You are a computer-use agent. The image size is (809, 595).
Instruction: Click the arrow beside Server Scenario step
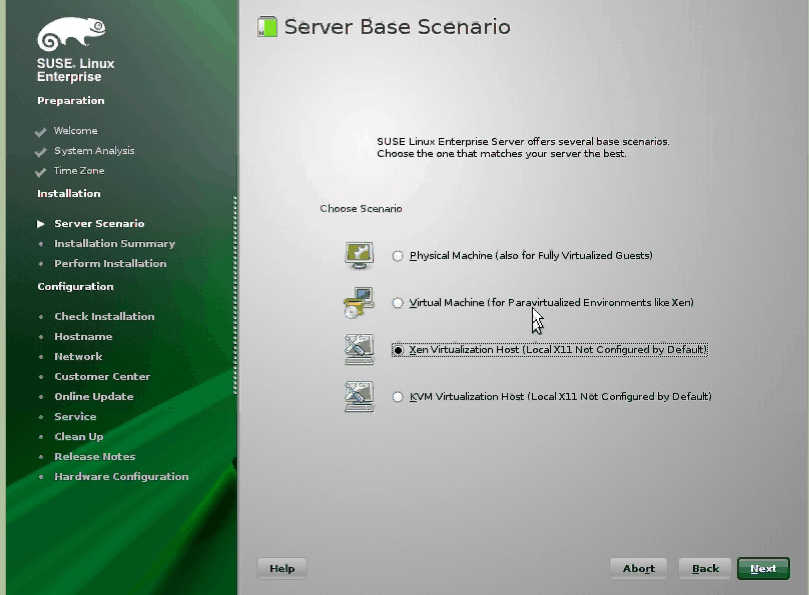tap(41, 223)
